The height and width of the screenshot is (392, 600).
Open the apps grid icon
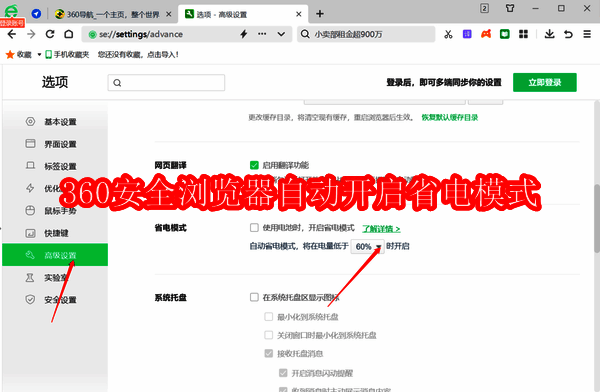(523, 34)
